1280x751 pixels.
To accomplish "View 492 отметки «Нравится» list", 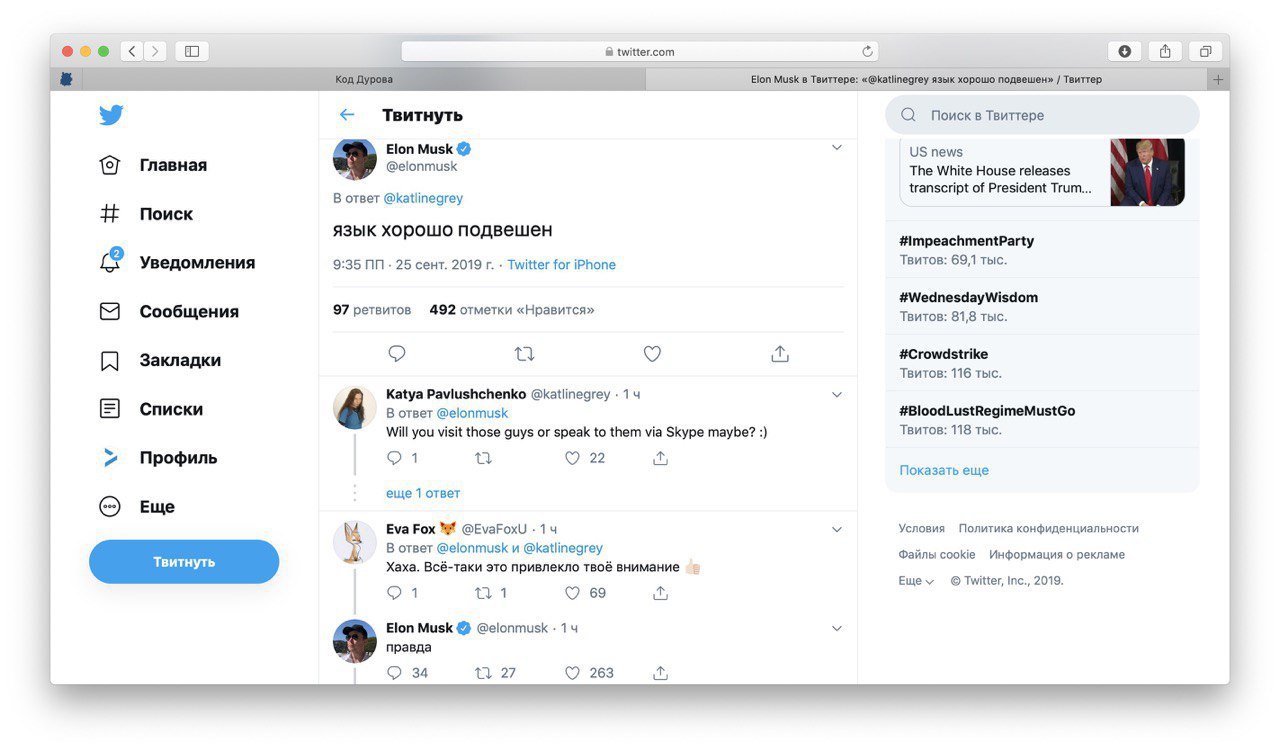I will pyautogui.click(x=512, y=310).
